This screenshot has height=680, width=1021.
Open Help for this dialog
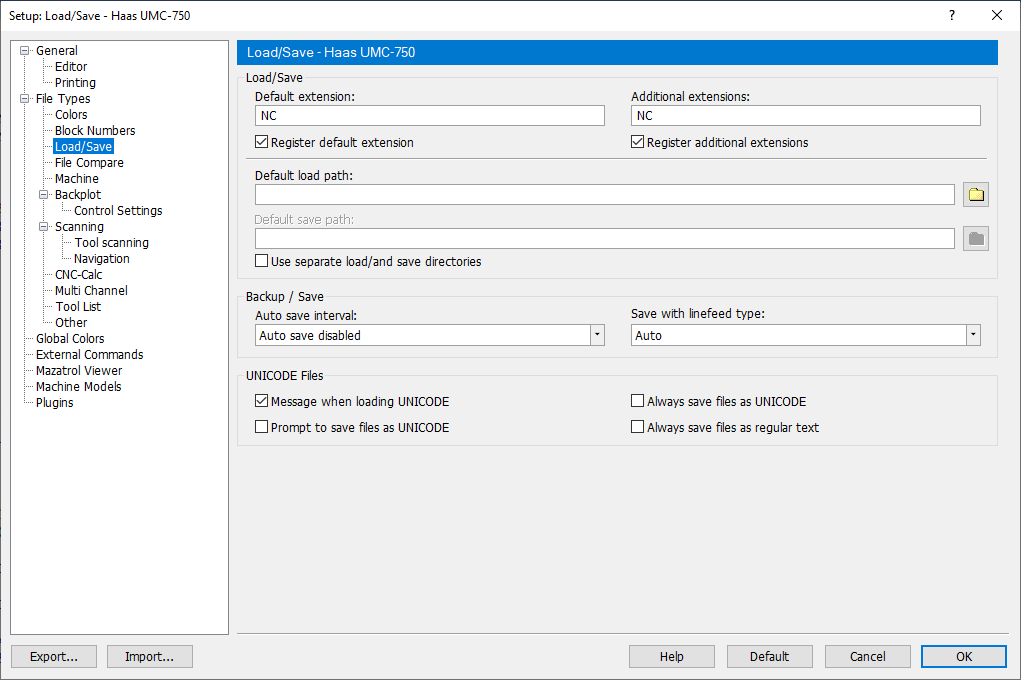[x=672, y=657]
